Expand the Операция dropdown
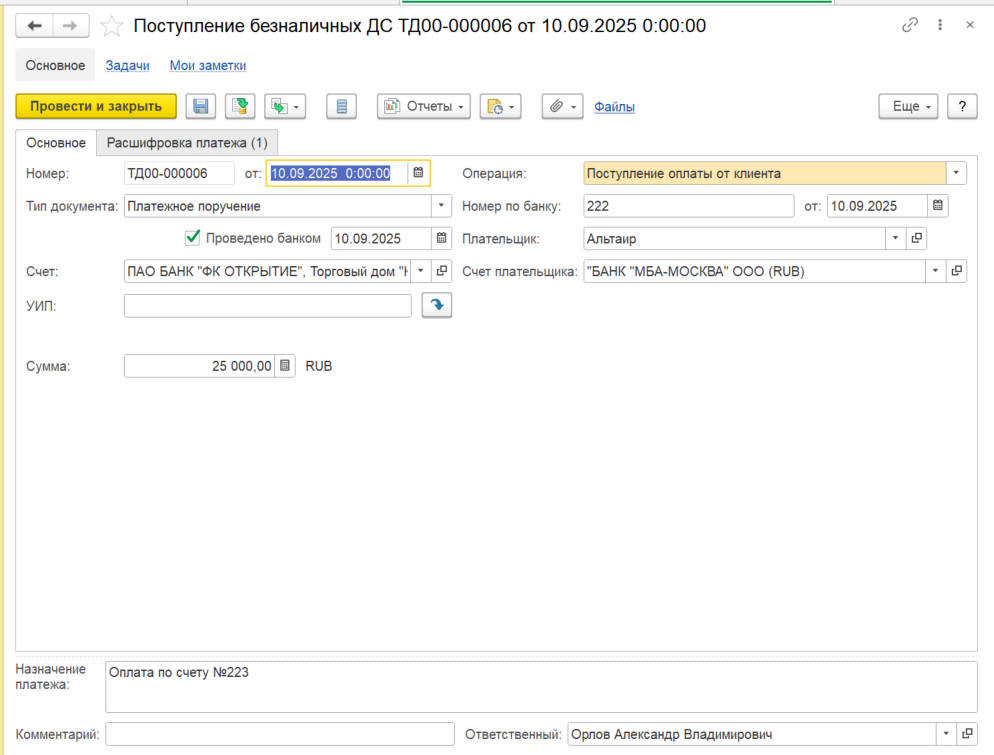Viewport: 994px width, 755px height. coord(956,173)
